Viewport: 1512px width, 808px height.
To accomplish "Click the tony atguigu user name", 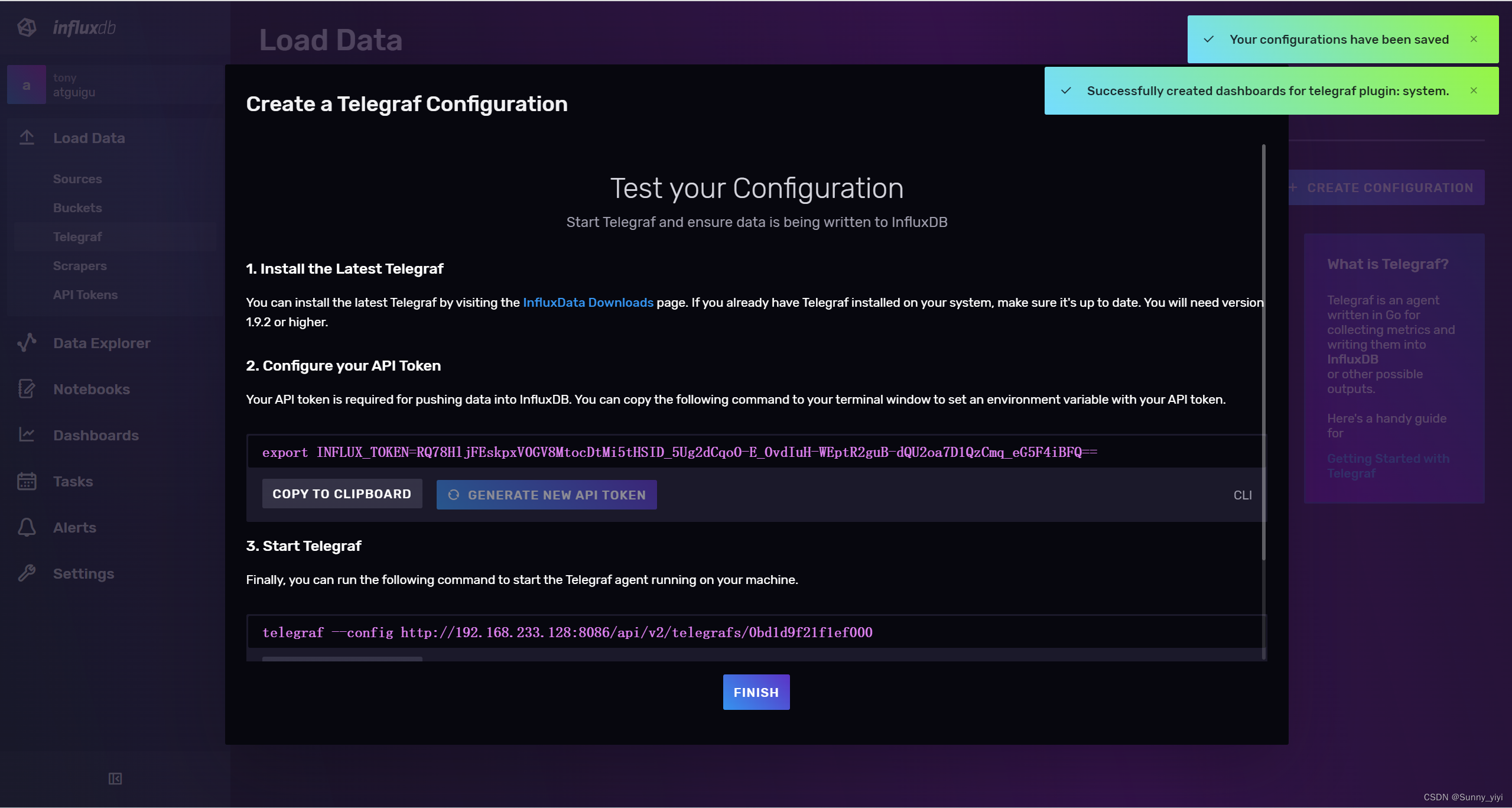I will point(74,85).
